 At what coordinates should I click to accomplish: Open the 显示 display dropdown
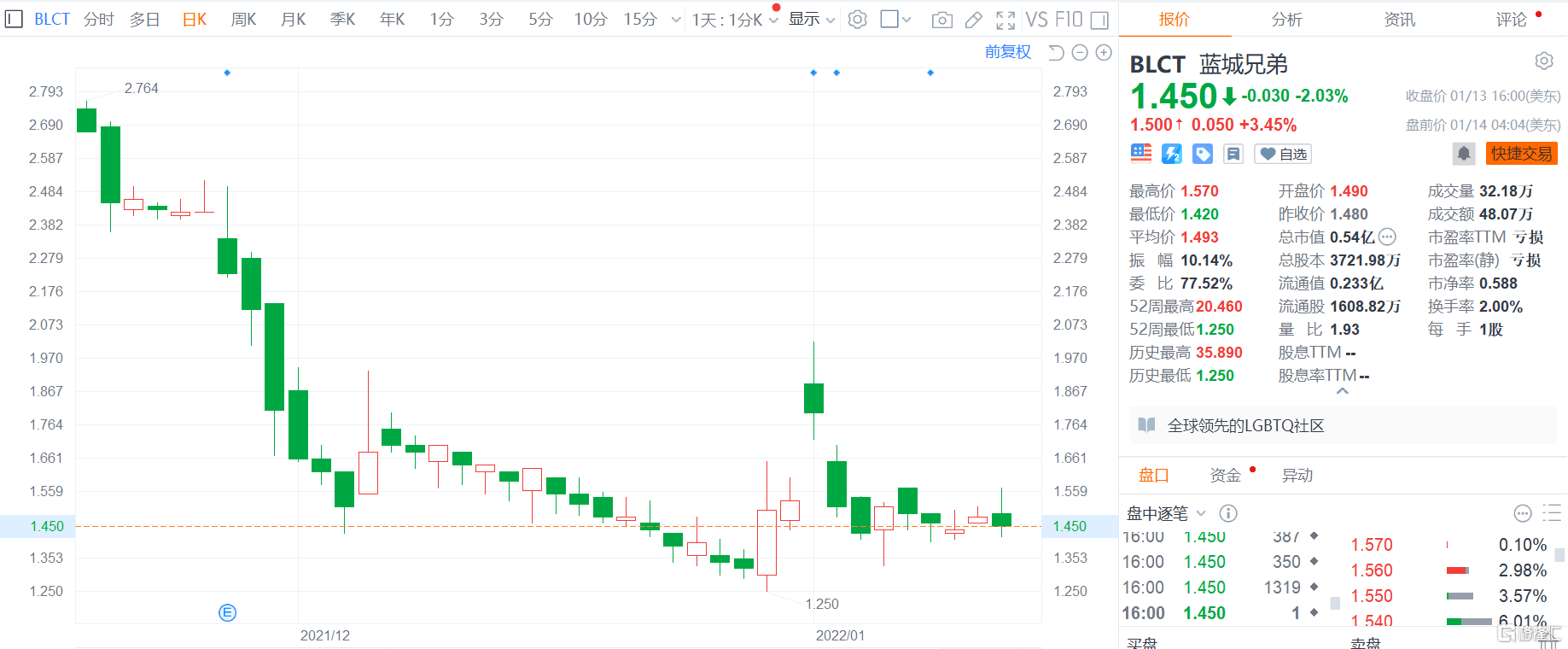(x=811, y=20)
